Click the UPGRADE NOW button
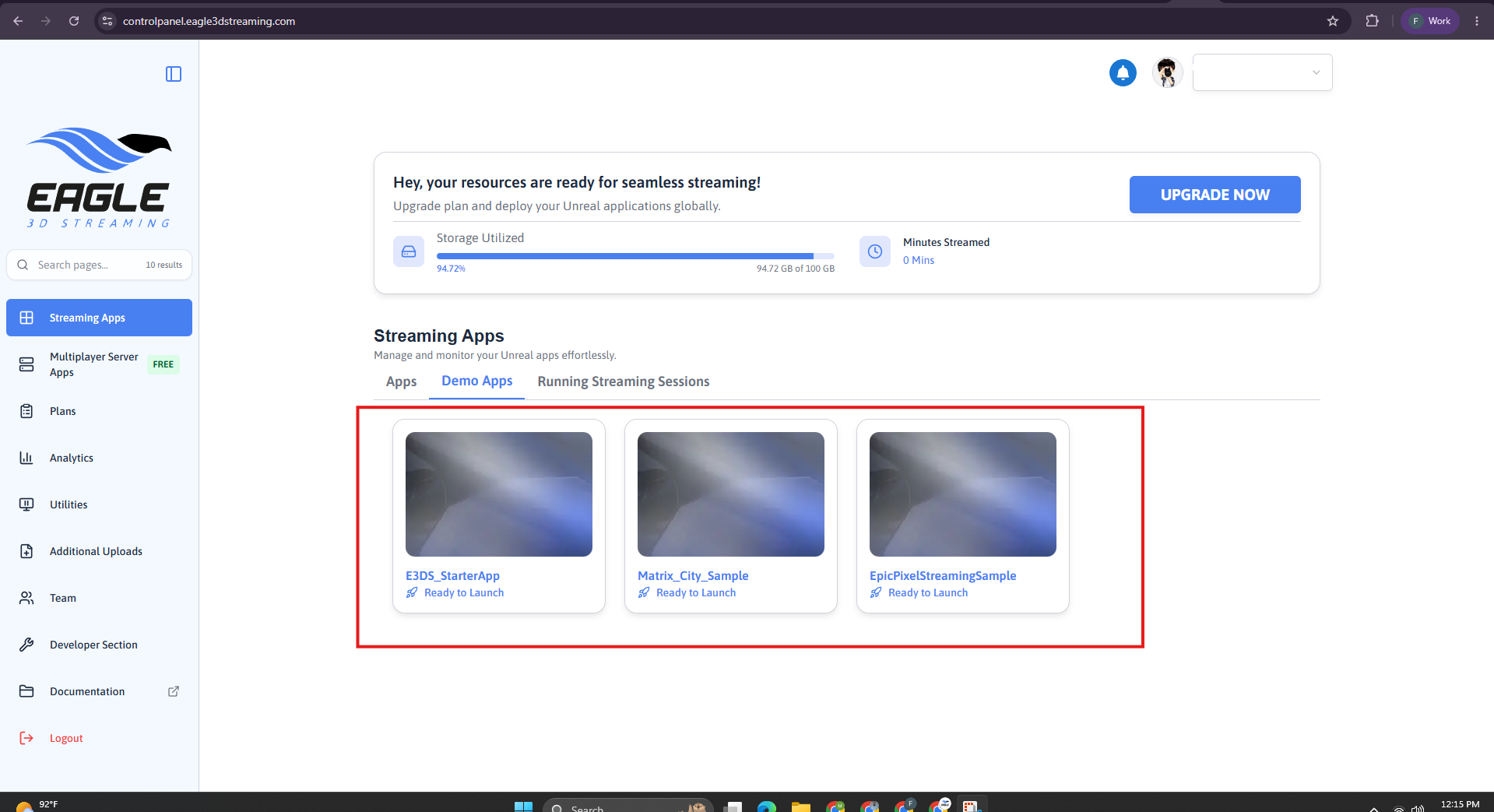Image resolution: width=1494 pixels, height=812 pixels. [1215, 195]
